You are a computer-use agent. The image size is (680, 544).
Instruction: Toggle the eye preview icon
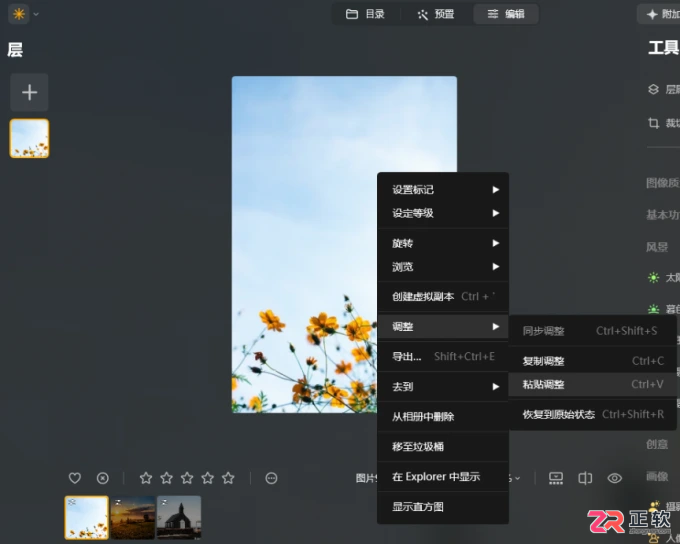pyautogui.click(x=615, y=478)
